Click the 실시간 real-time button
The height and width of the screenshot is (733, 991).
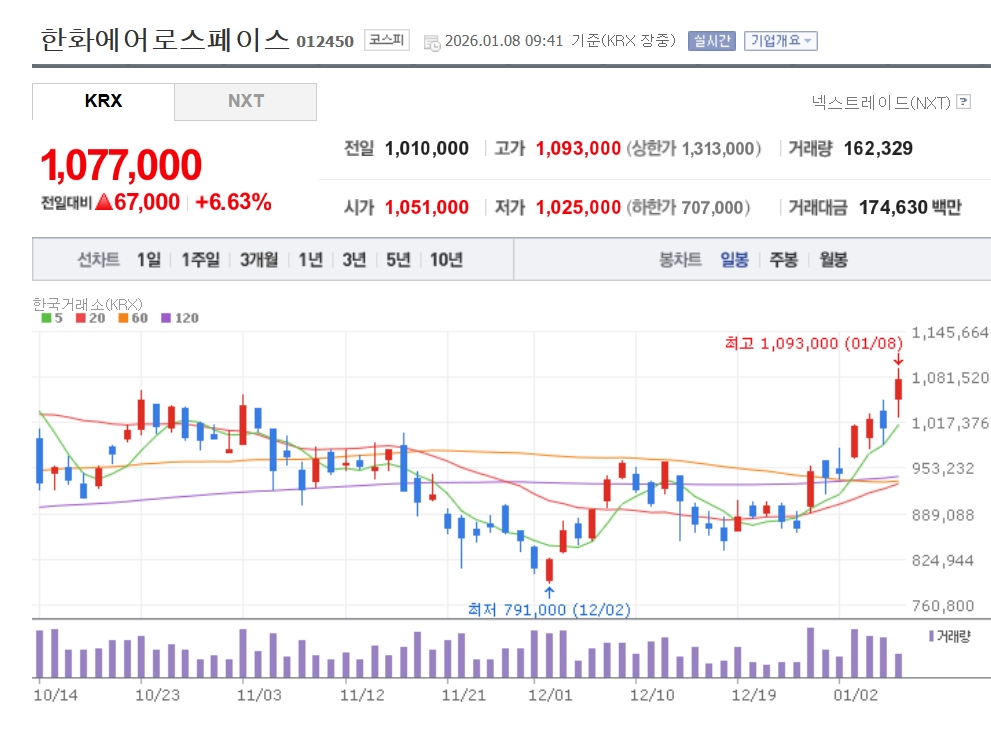[712, 41]
